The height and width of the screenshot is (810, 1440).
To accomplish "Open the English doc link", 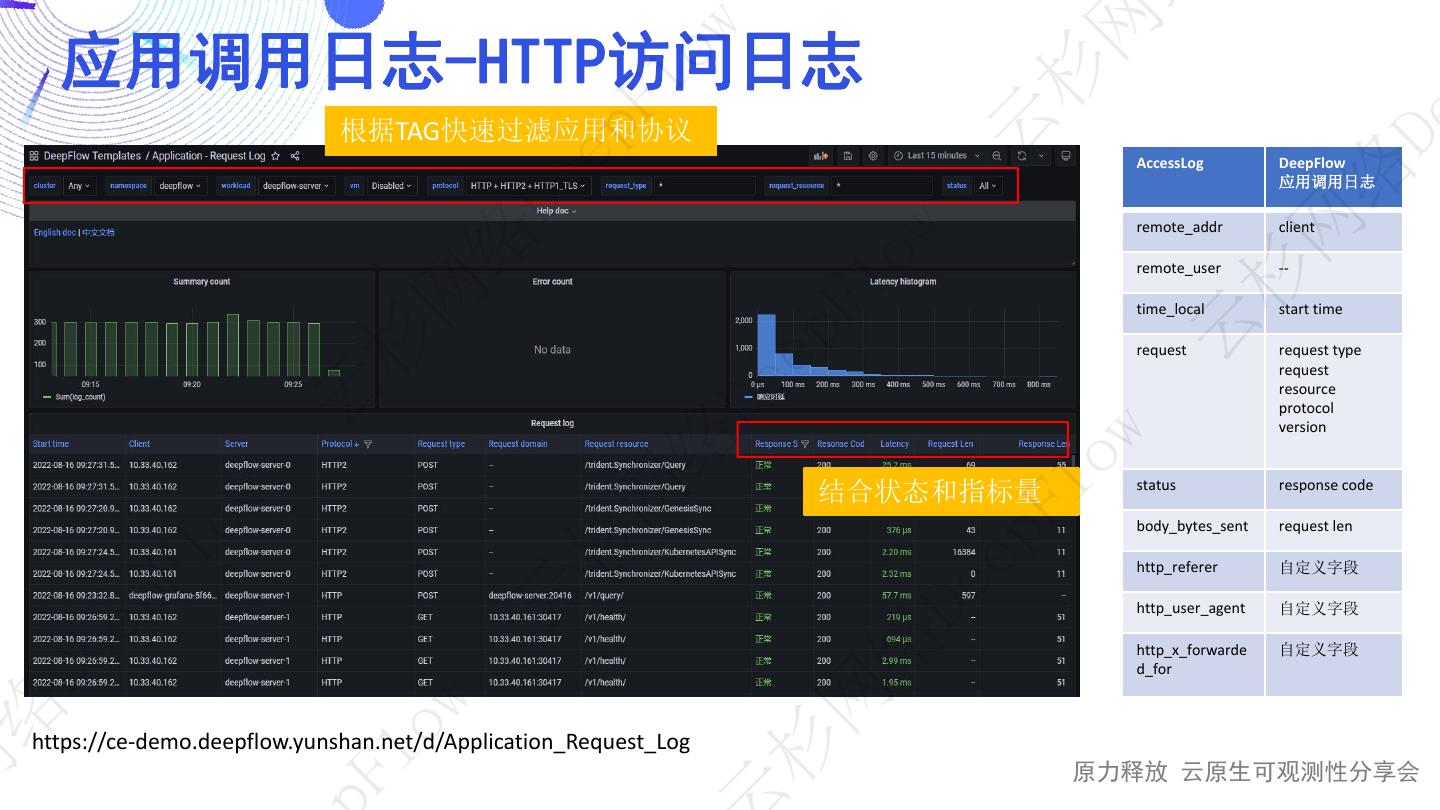I will 54,233.
